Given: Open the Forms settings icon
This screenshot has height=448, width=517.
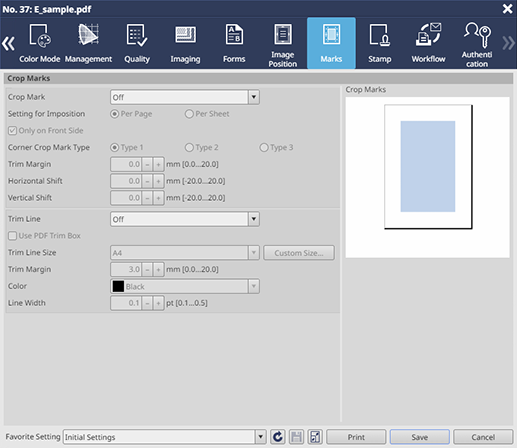Looking at the screenshot, I should [x=234, y=34].
